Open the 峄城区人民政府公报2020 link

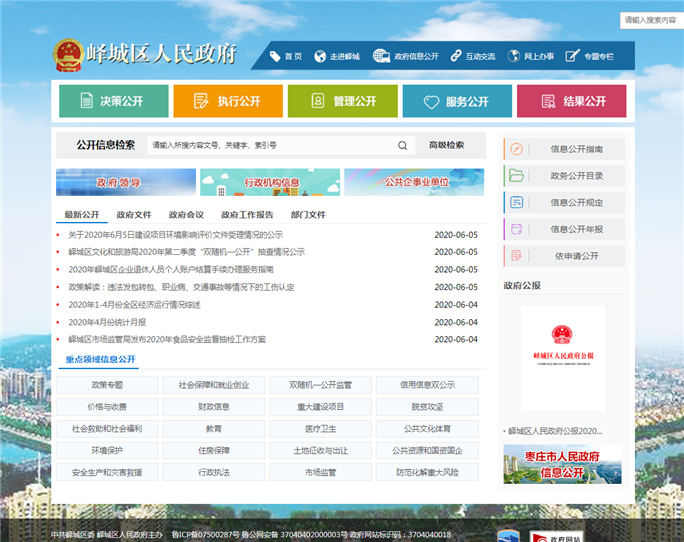tap(555, 431)
